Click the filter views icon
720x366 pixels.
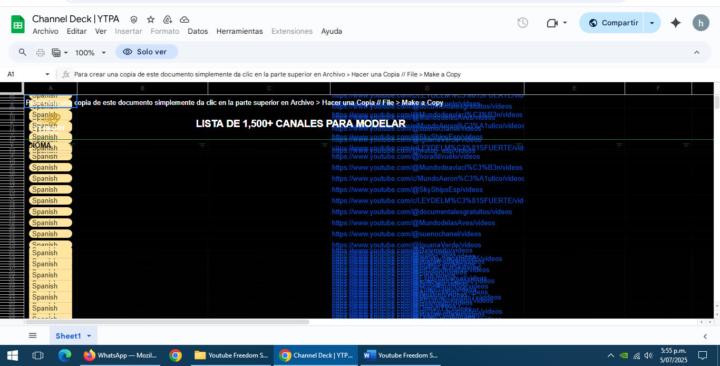click(x=56, y=52)
